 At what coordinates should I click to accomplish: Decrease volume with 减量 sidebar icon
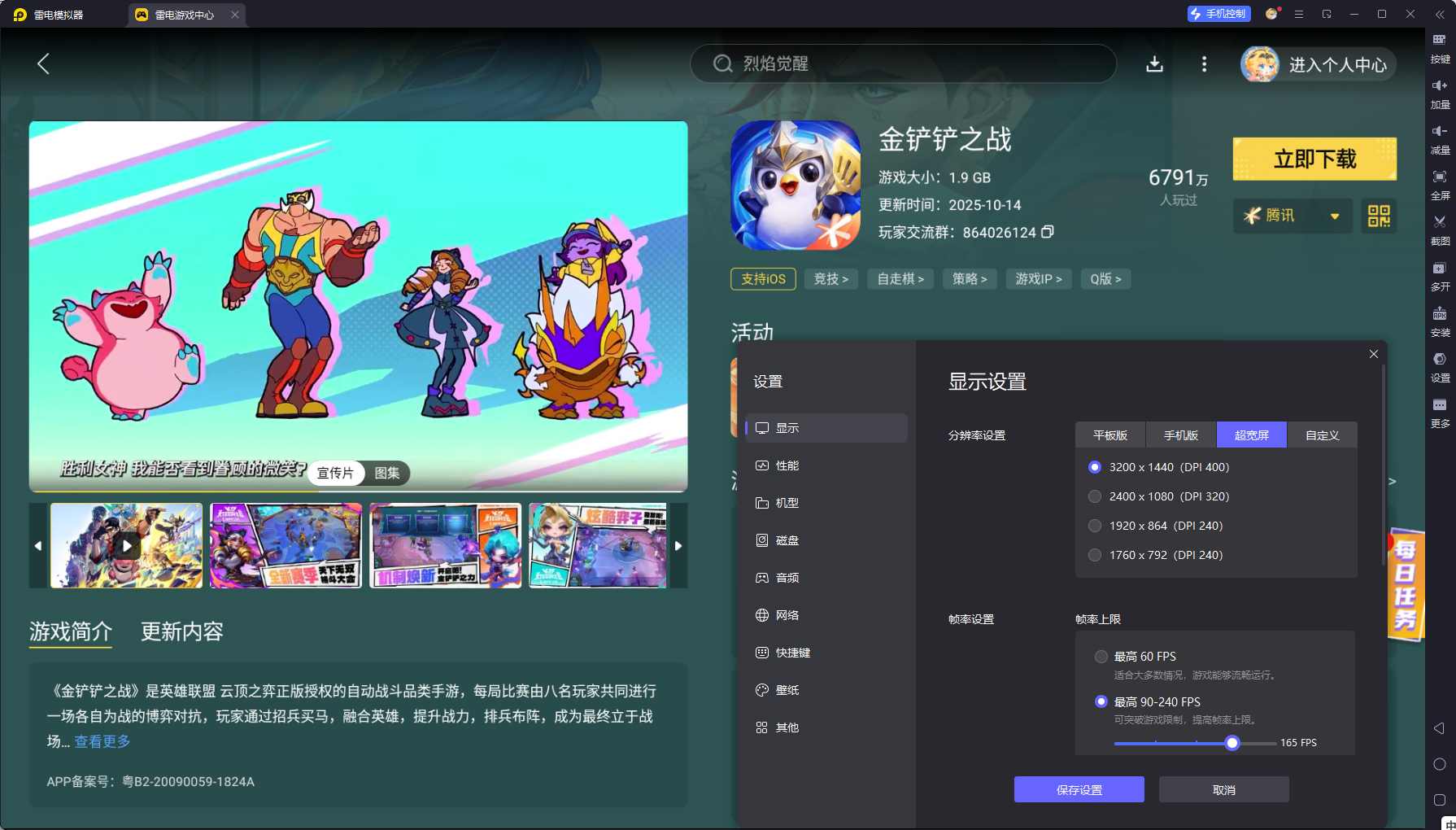point(1440,139)
